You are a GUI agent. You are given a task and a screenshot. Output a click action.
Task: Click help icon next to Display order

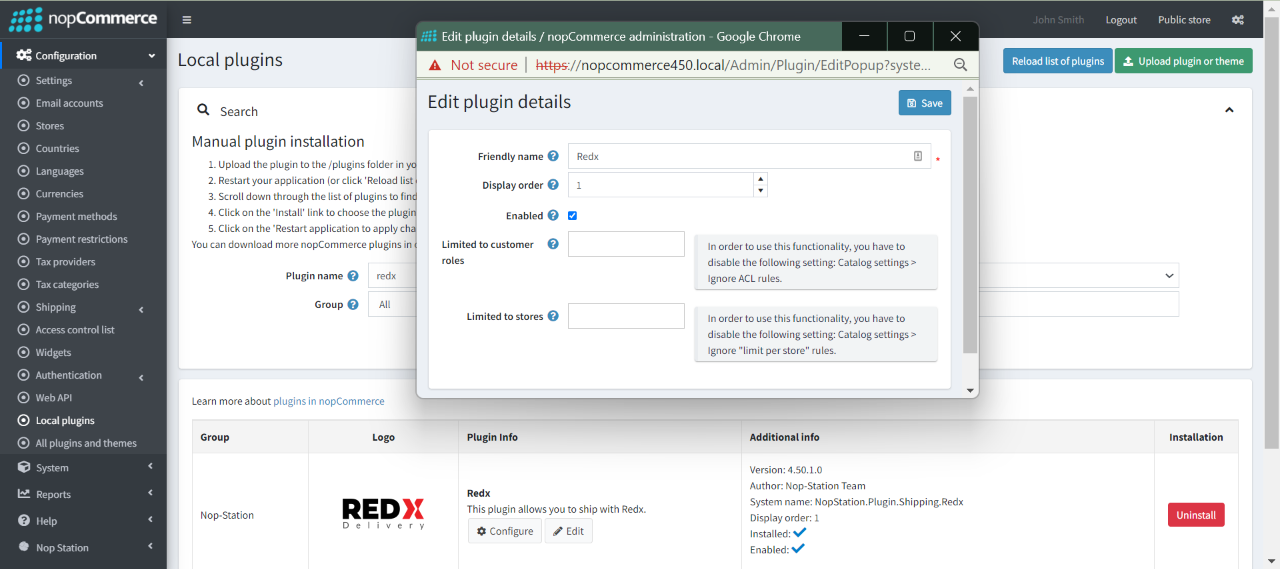[x=553, y=185]
